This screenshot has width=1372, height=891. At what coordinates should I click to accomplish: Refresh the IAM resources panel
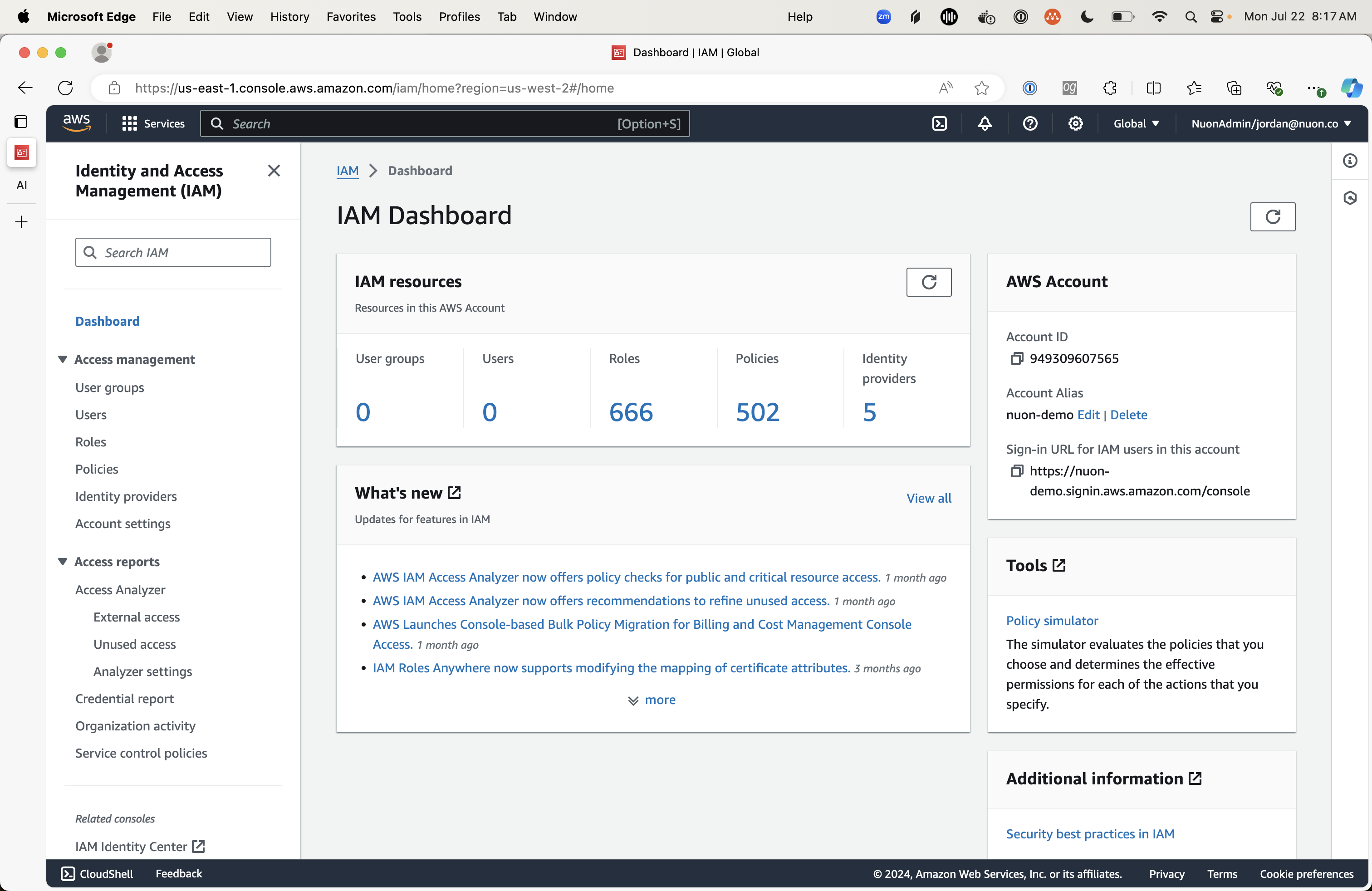point(929,282)
